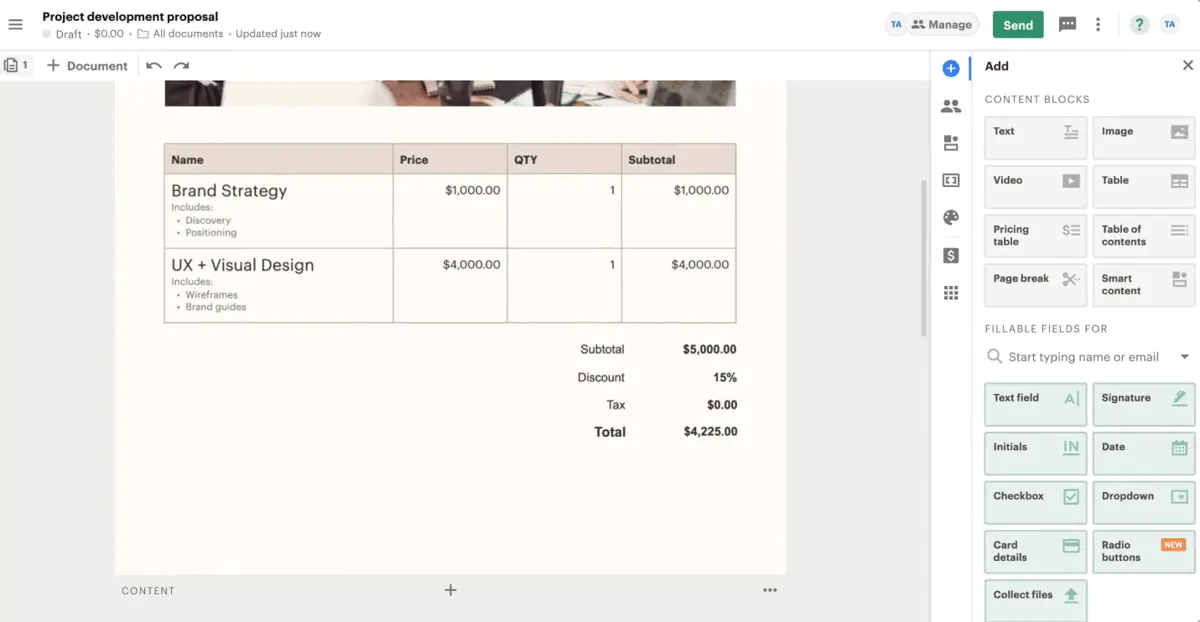Click the document title Project development proposal
The image size is (1200, 622).
tap(130, 16)
